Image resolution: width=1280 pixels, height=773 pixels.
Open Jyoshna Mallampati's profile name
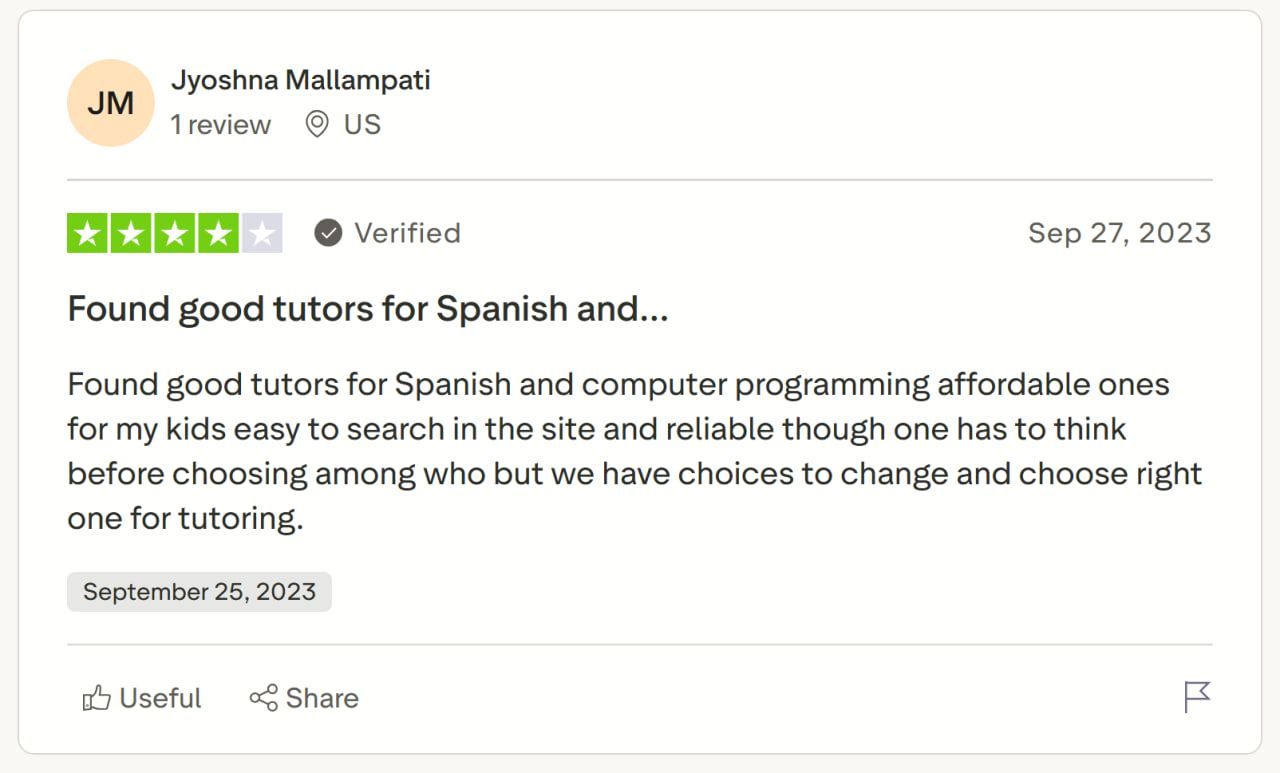pos(302,80)
